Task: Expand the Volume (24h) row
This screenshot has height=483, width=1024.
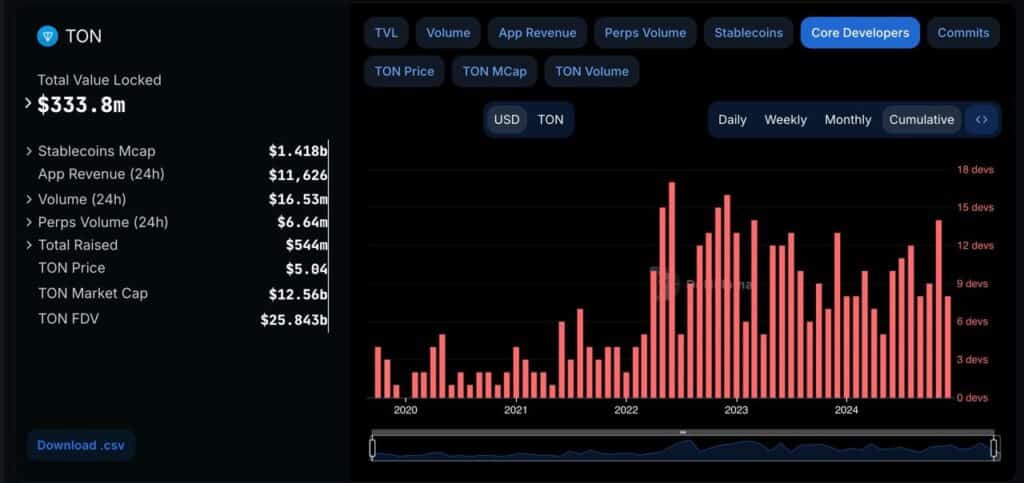Action: 29,199
